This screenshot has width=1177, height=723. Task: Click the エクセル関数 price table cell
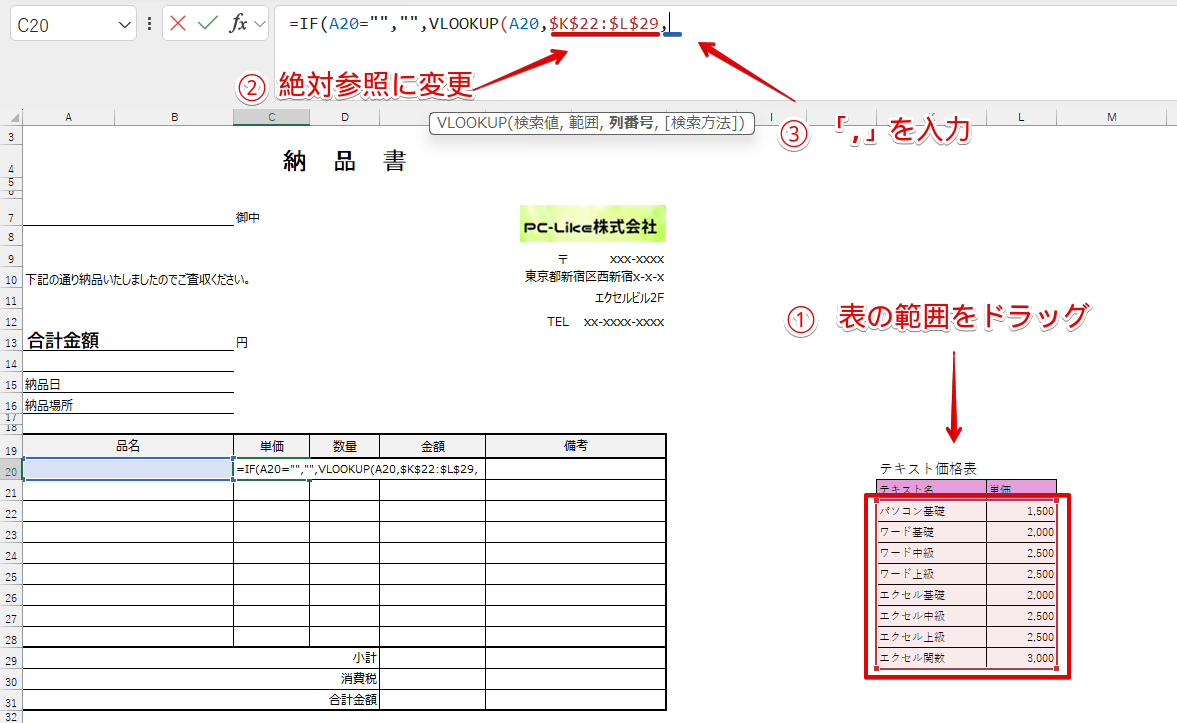pyautogui.click(x=932, y=658)
